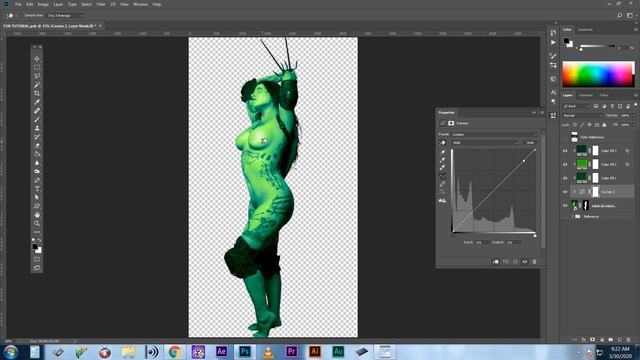Toggle lock all in Layers panel
This screenshot has height=360, width=640.
[x=604, y=125]
